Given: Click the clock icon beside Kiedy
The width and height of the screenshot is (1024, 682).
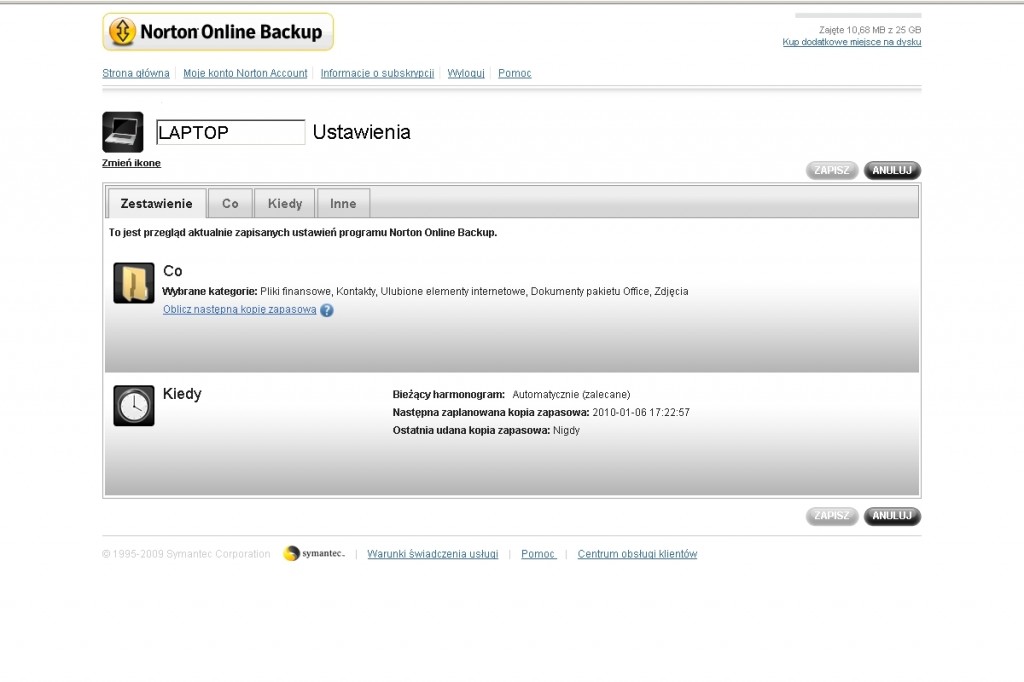Looking at the screenshot, I should coord(134,405).
